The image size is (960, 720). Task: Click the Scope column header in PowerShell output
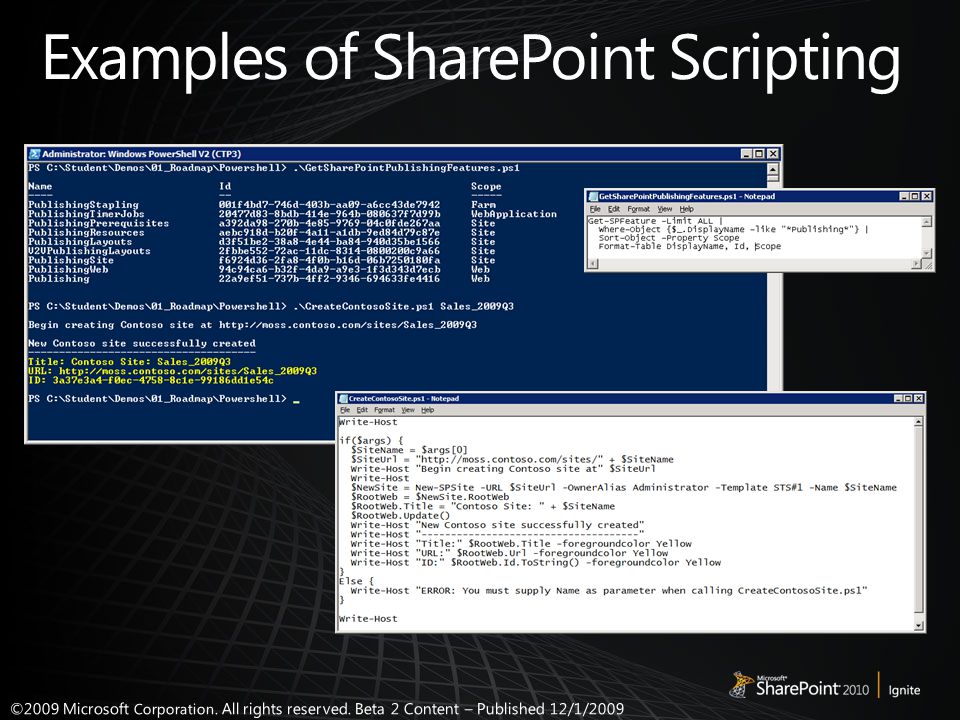coord(486,186)
